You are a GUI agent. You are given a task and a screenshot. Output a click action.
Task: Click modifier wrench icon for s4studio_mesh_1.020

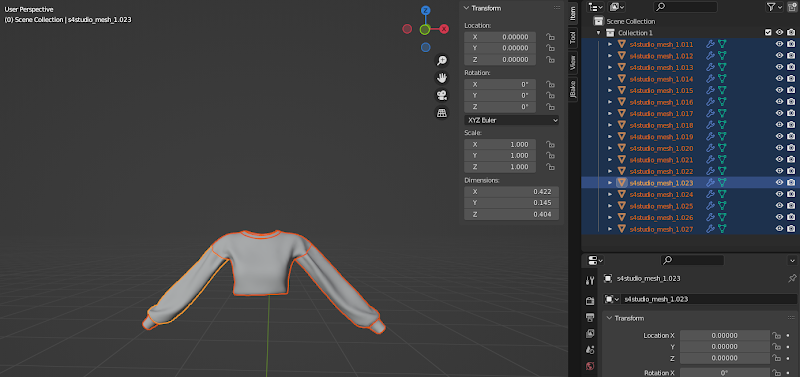(x=710, y=148)
